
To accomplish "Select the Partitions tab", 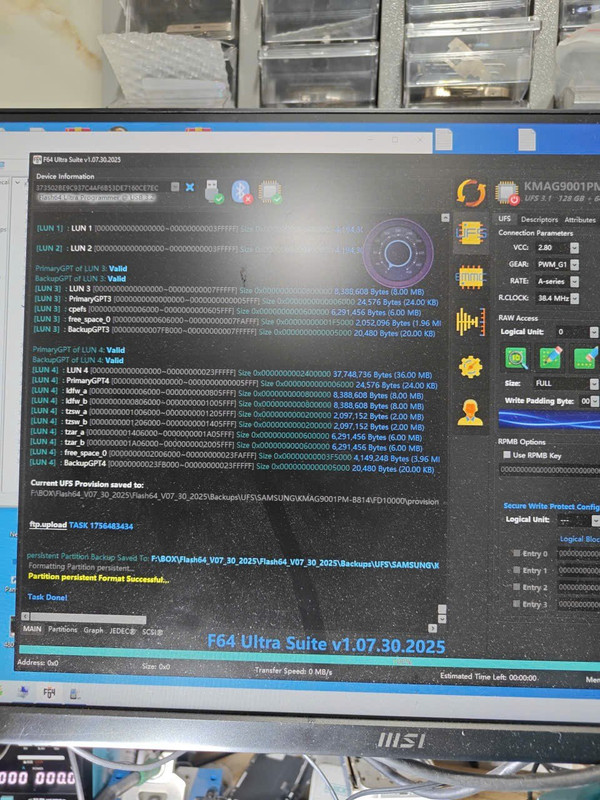I will (62, 630).
